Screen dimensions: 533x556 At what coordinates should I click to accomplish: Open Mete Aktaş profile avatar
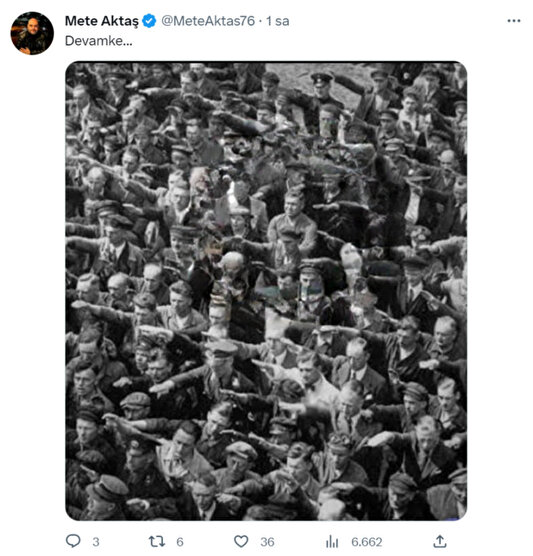(32, 33)
